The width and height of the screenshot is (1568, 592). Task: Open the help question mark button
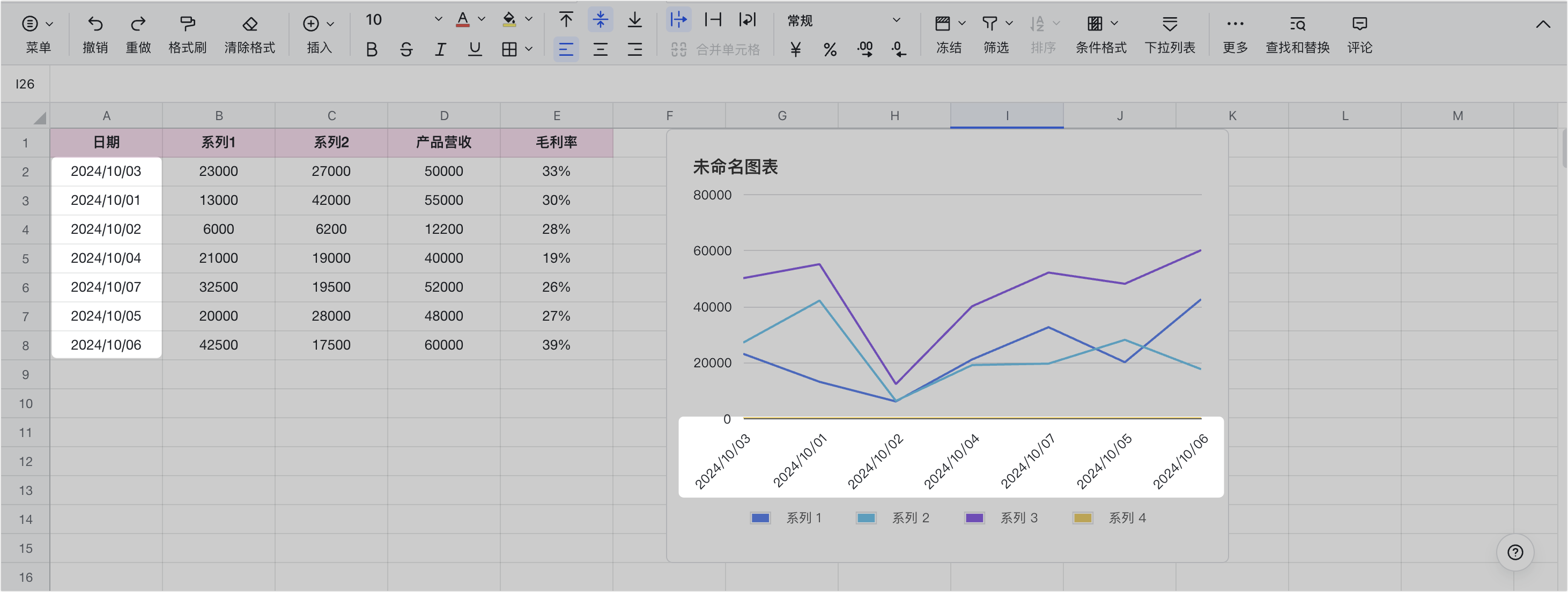(x=1514, y=552)
